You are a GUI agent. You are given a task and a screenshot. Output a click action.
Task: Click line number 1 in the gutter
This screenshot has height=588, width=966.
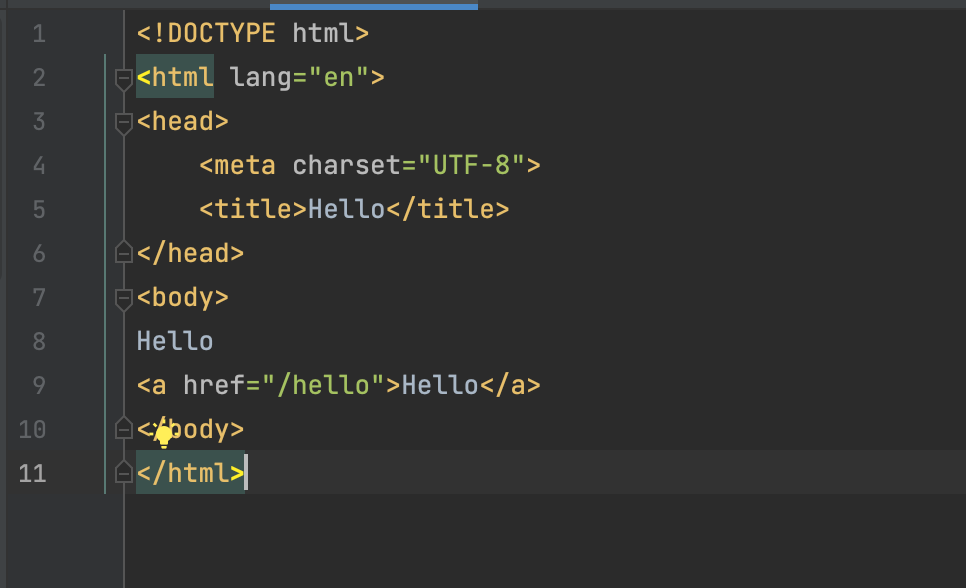coord(39,33)
